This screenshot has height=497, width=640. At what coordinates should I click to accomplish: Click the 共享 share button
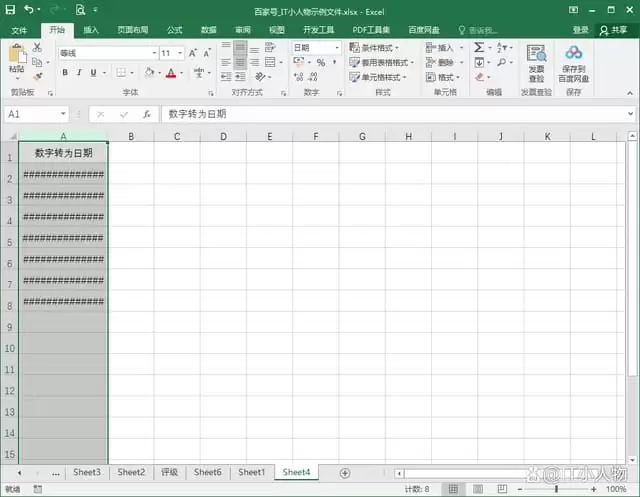click(613, 30)
